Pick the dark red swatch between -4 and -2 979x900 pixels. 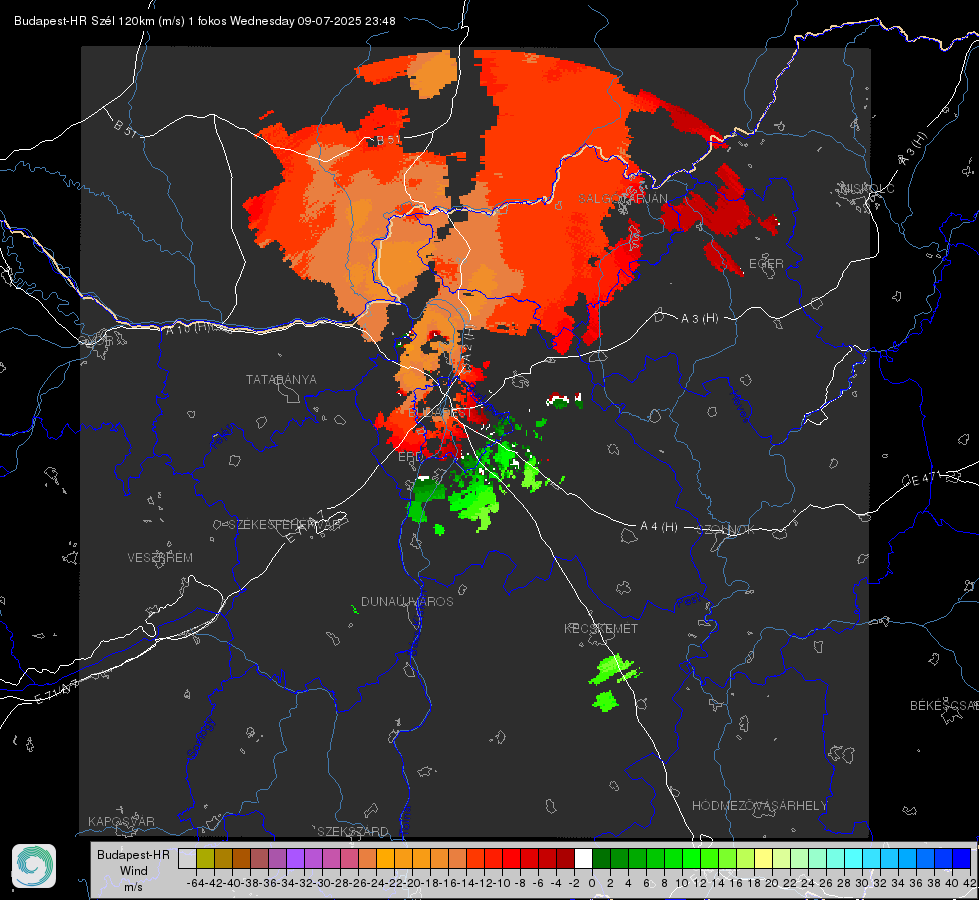tap(565, 858)
